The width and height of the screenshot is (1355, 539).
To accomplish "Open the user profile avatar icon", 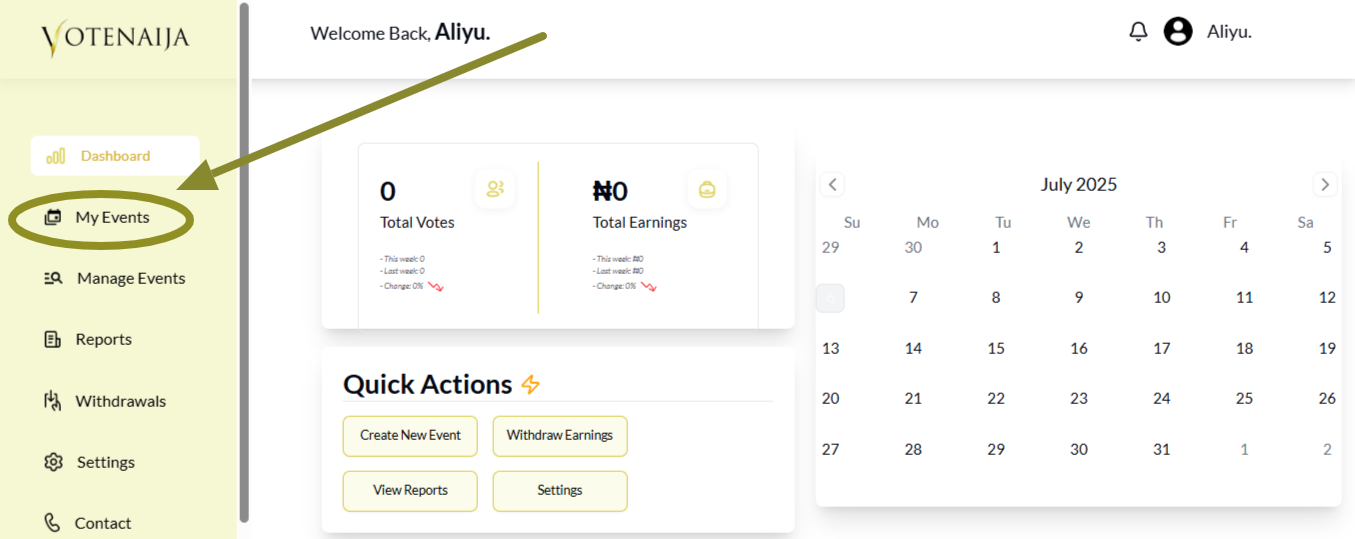I will [x=1178, y=32].
